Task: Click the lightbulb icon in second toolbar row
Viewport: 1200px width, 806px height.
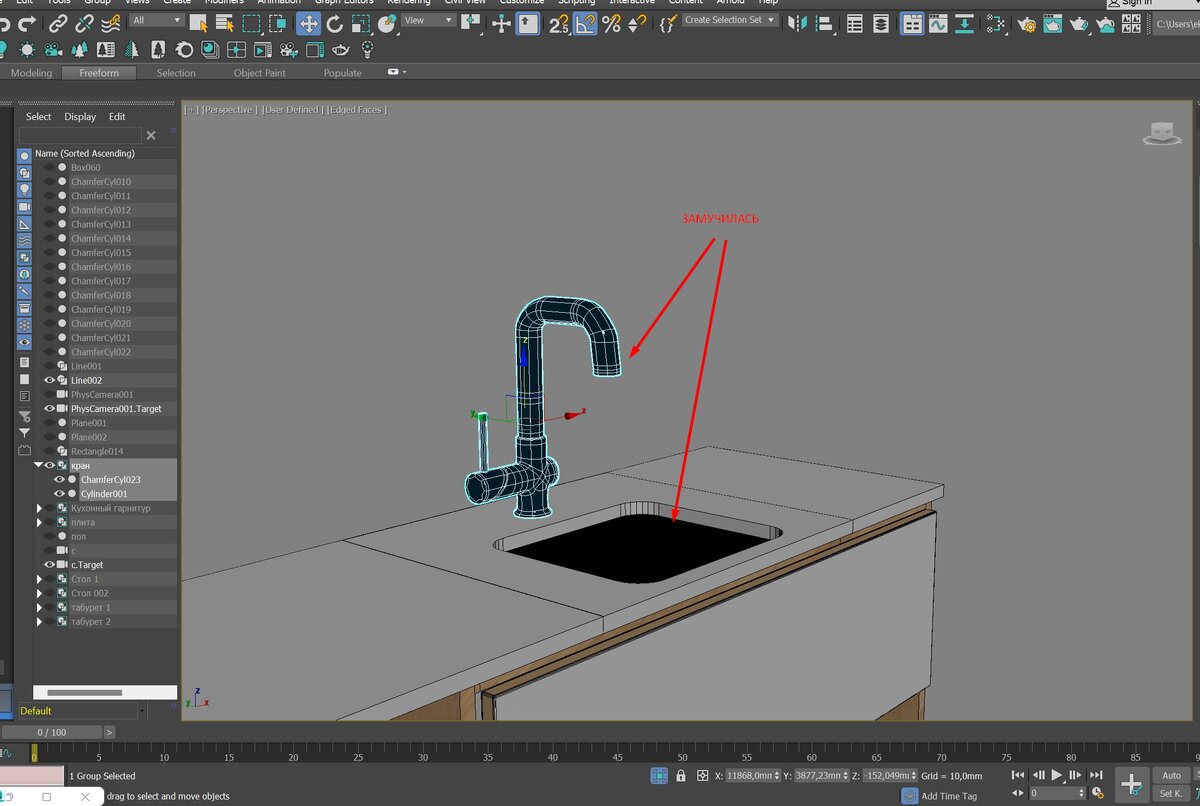Action: tap(367, 49)
